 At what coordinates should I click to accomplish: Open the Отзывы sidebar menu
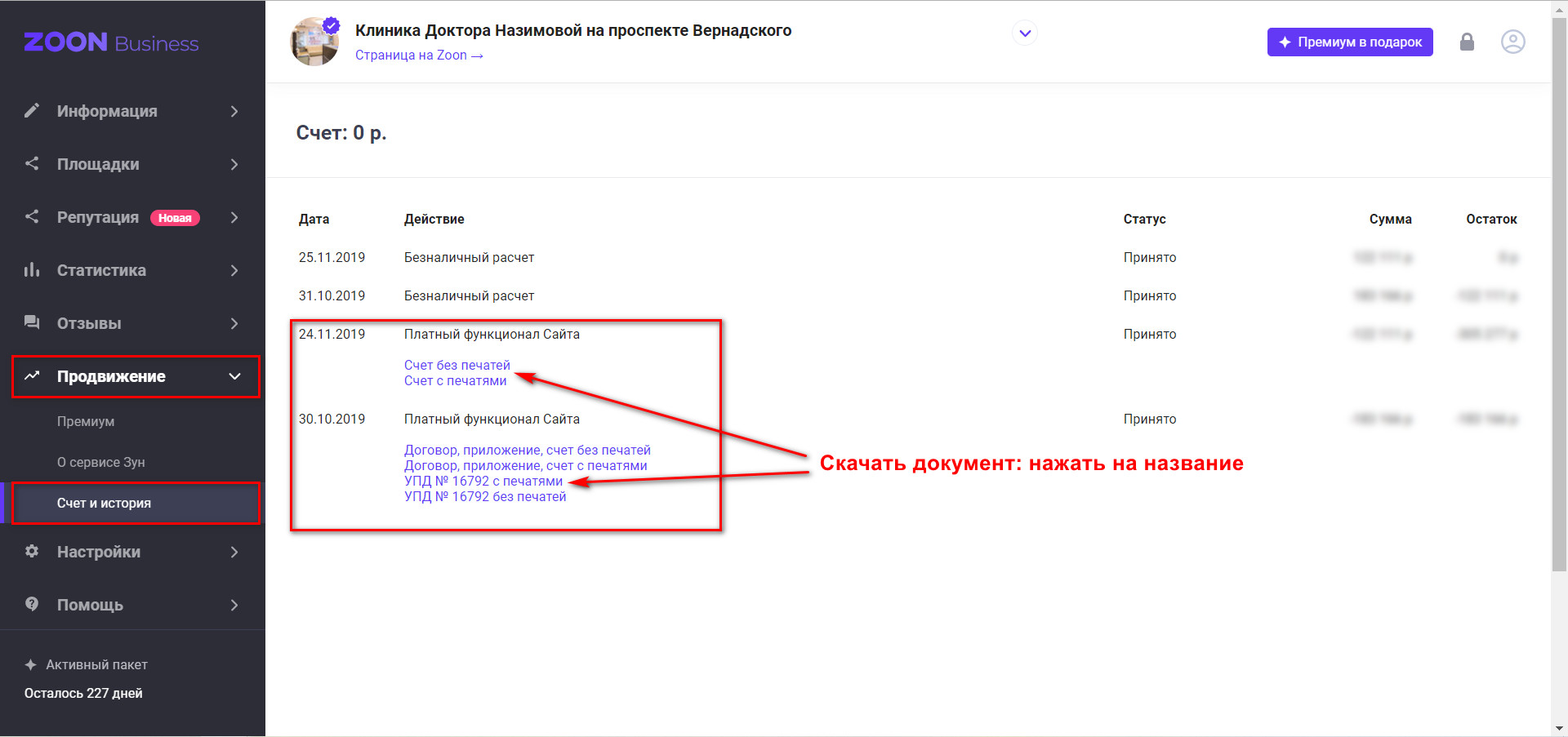(132, 323)
